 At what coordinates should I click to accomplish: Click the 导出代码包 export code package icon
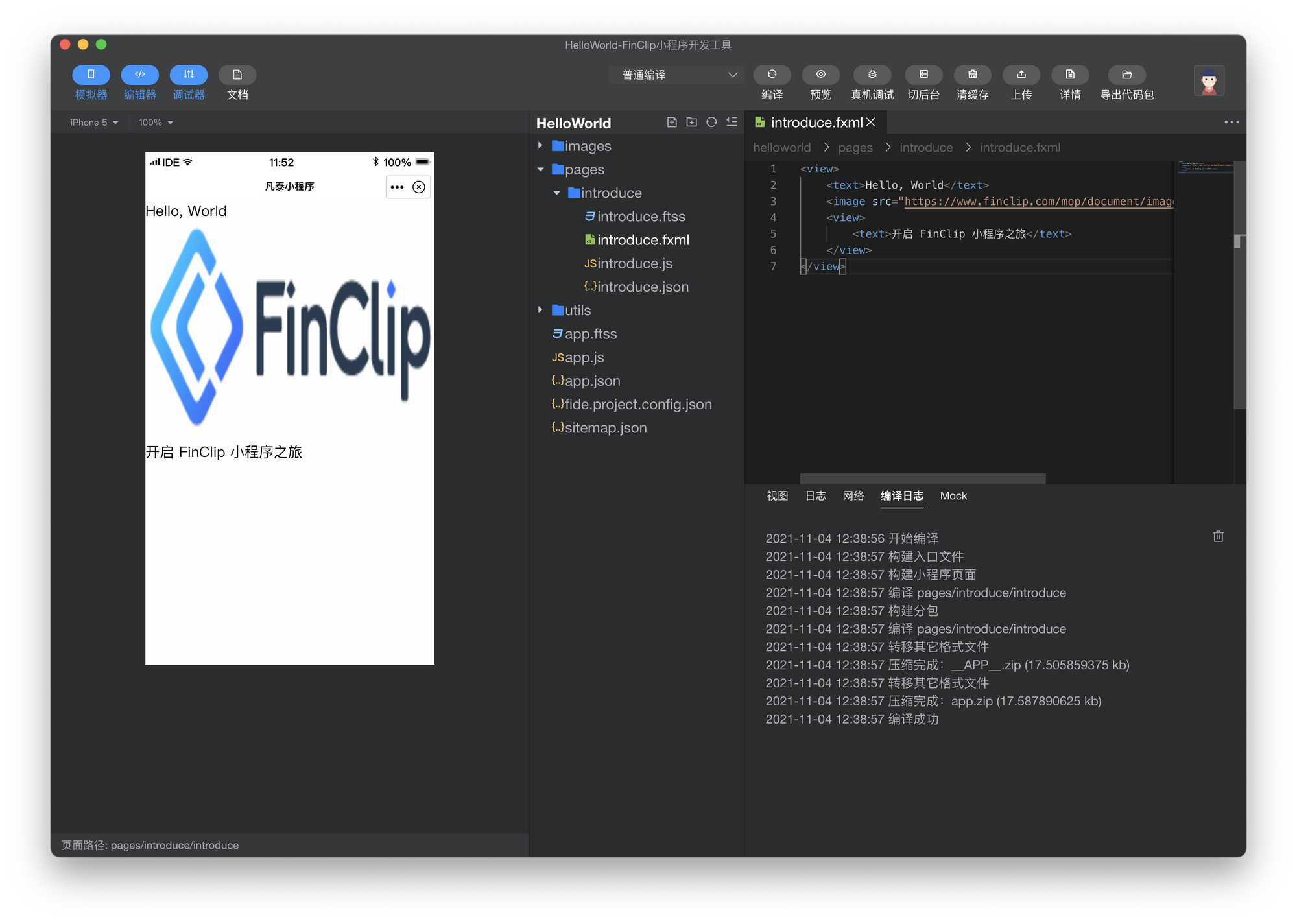1126,75
